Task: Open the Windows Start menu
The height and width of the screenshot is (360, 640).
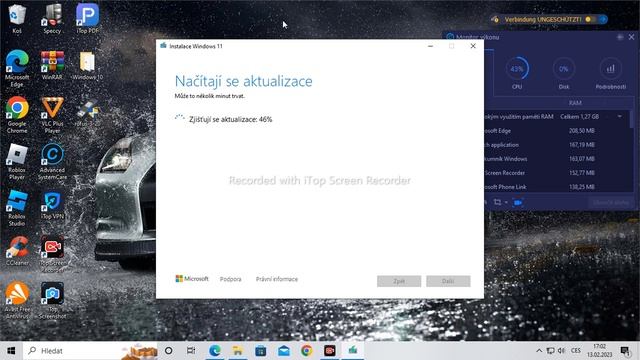Action: pos(11,351)
